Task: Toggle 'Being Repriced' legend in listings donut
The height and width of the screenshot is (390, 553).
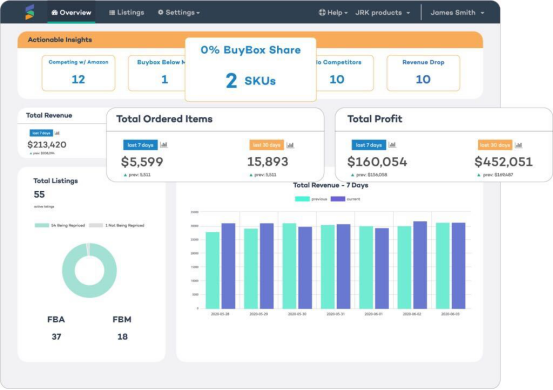Action: click(x=60, y=225)
